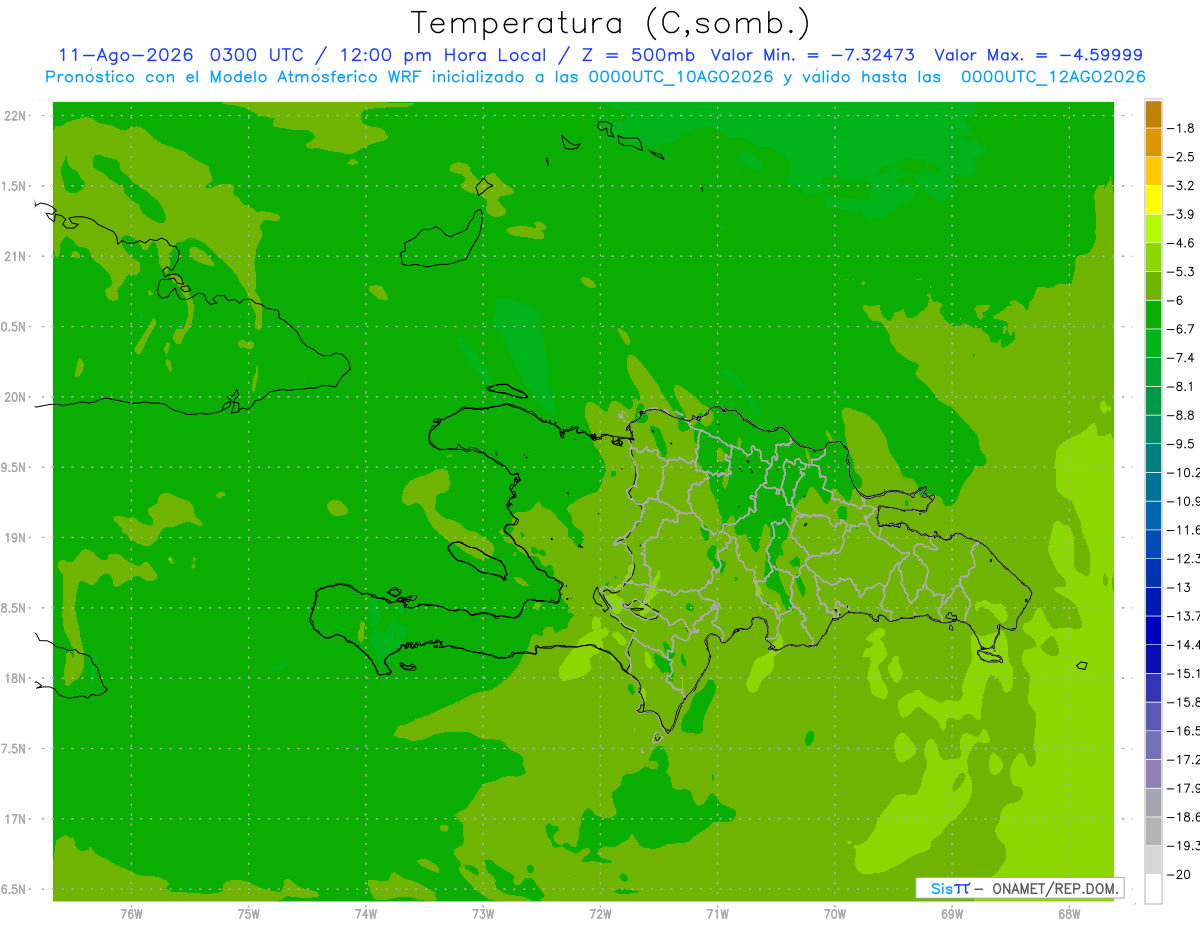This screenshot has height=927, width=1200.
Task: Click the '68W' longitude label
Action: pos(1069,914)
